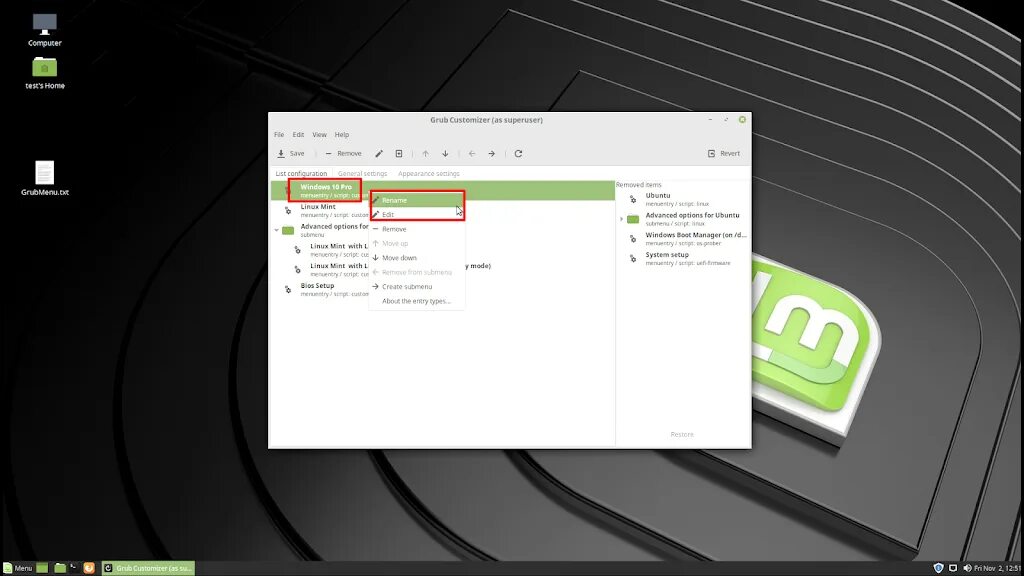Click the pencil edit icon in toolbar
1024x576 pixels.
tap(379, 153)
